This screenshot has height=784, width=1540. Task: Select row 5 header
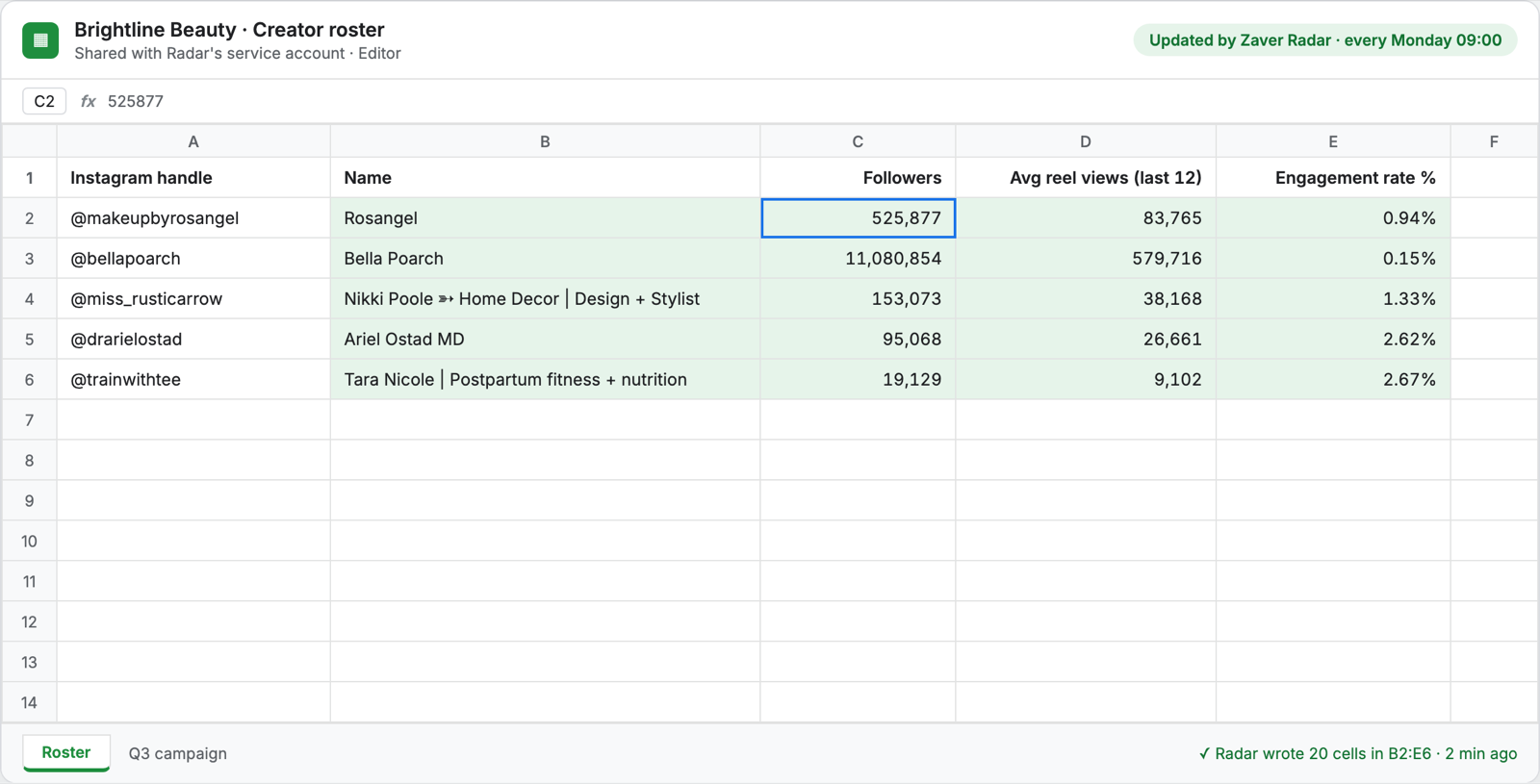click(x=30, y=340)
